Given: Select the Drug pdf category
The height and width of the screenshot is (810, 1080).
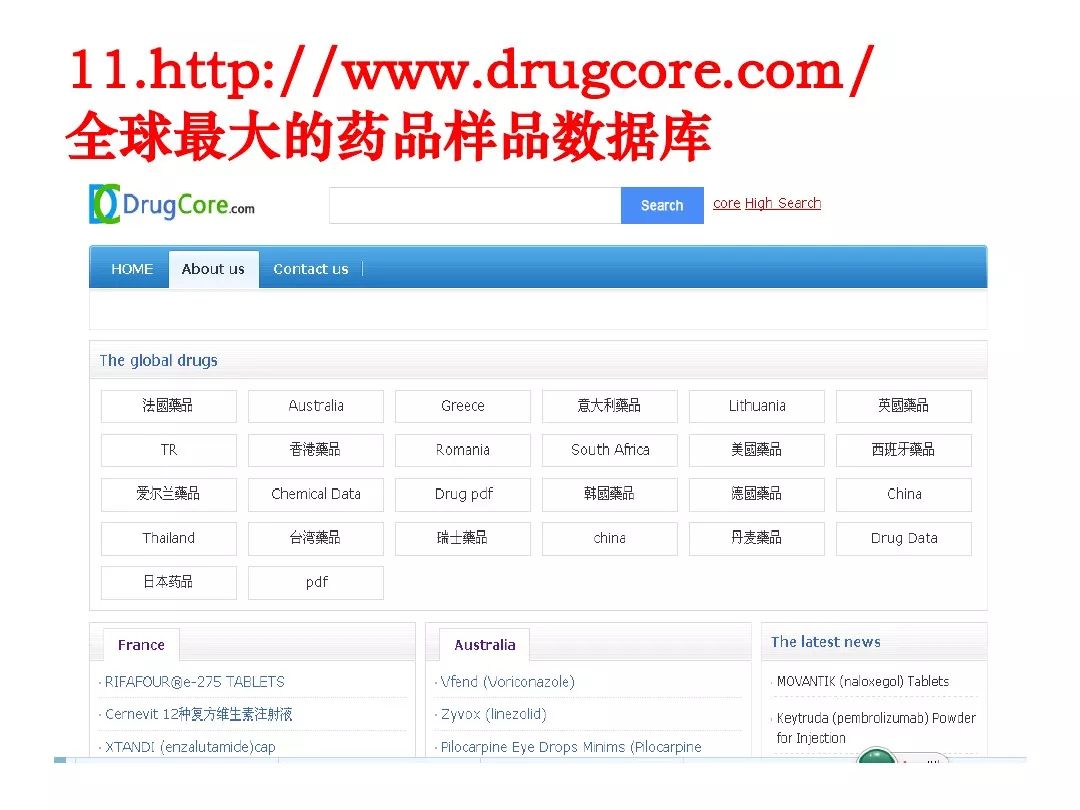Looking at the screenshot, I should point(463,494).
